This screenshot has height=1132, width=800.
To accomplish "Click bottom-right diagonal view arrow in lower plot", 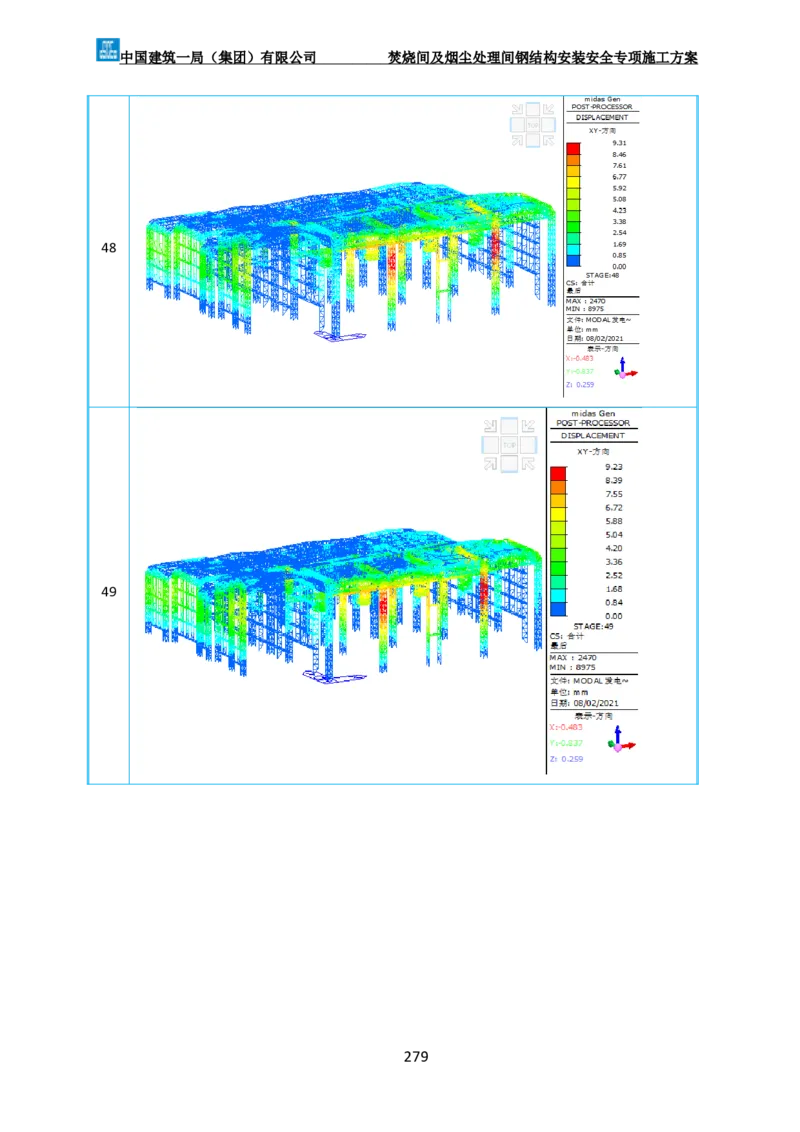I will pyautogui.click(x=528, y=463).
